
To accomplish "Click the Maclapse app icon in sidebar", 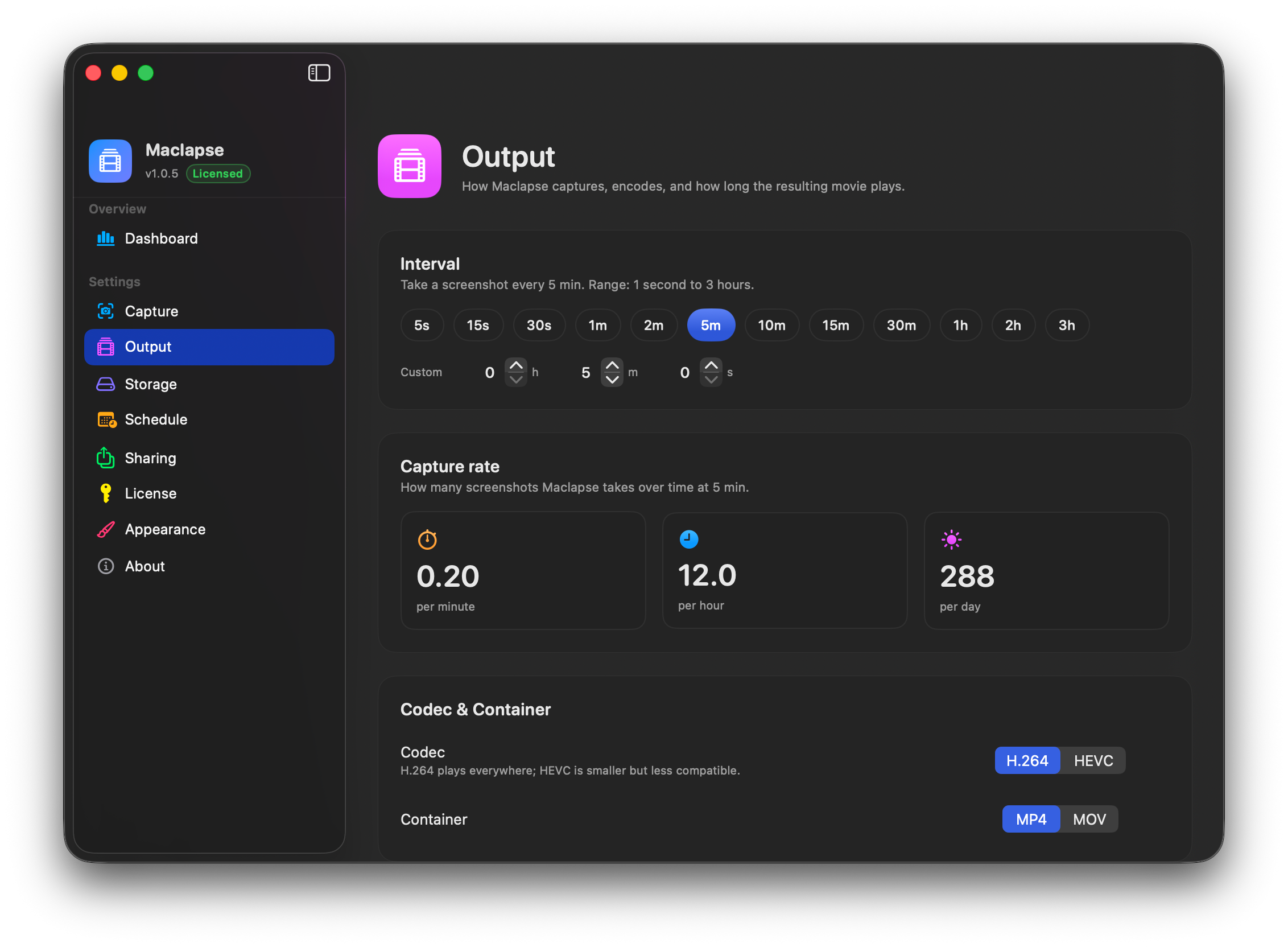I will pyautogui.click(x=110, y=161).
